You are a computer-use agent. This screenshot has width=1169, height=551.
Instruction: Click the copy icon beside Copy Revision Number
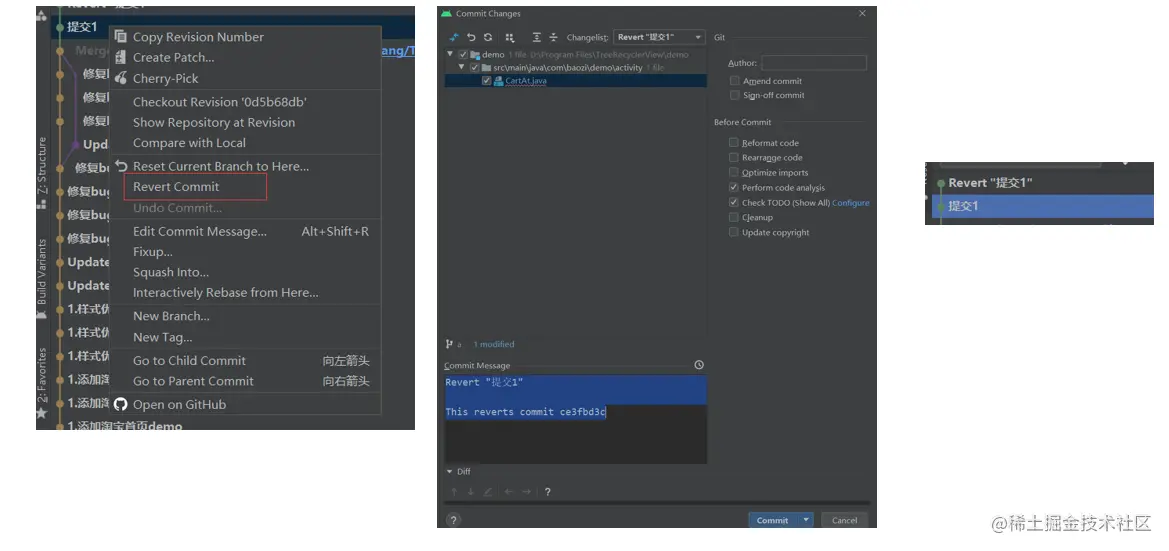pos(121,36)
